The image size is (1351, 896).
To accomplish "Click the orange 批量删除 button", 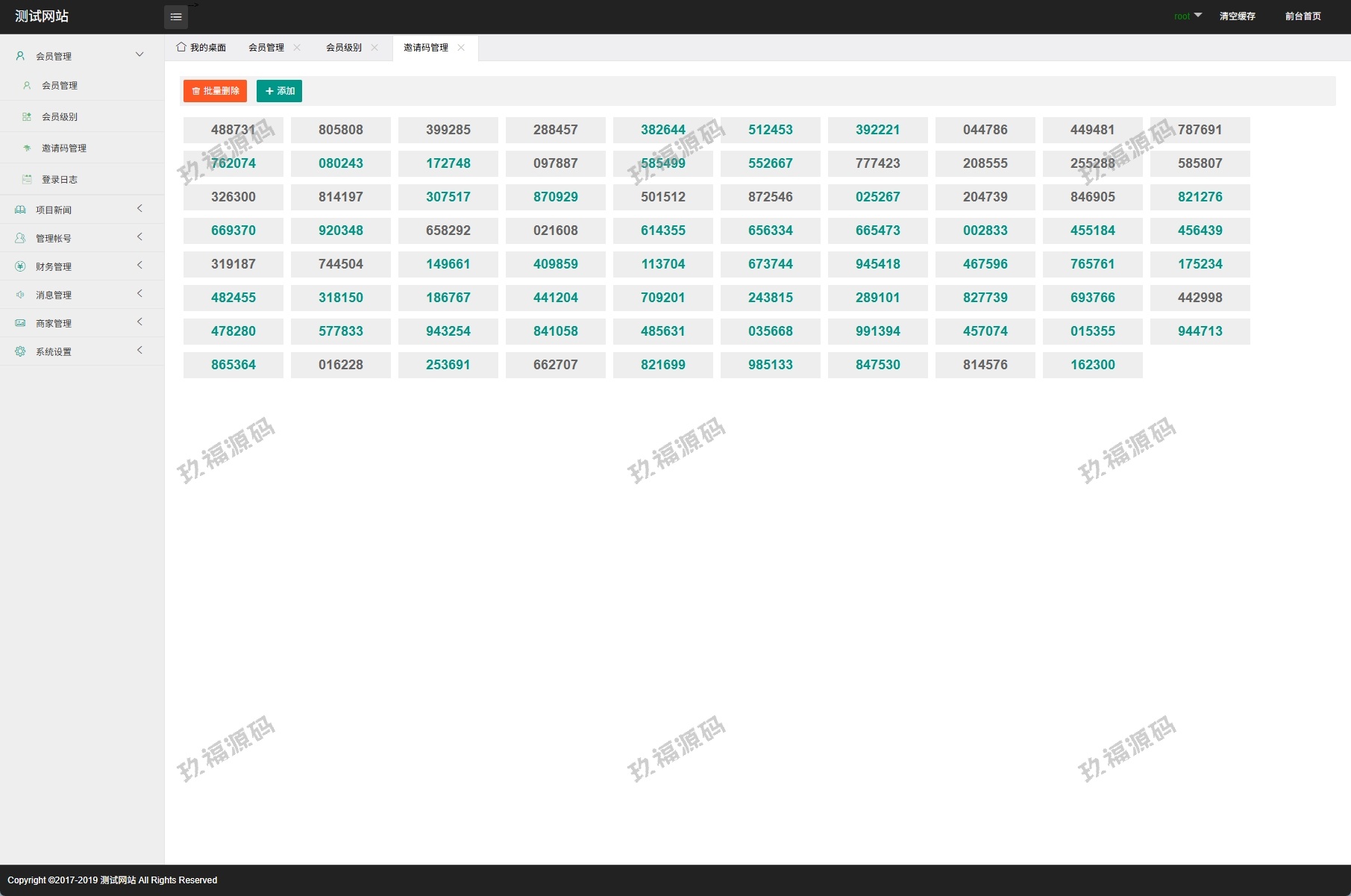I will pyautogui.click(x=215, y=91).
